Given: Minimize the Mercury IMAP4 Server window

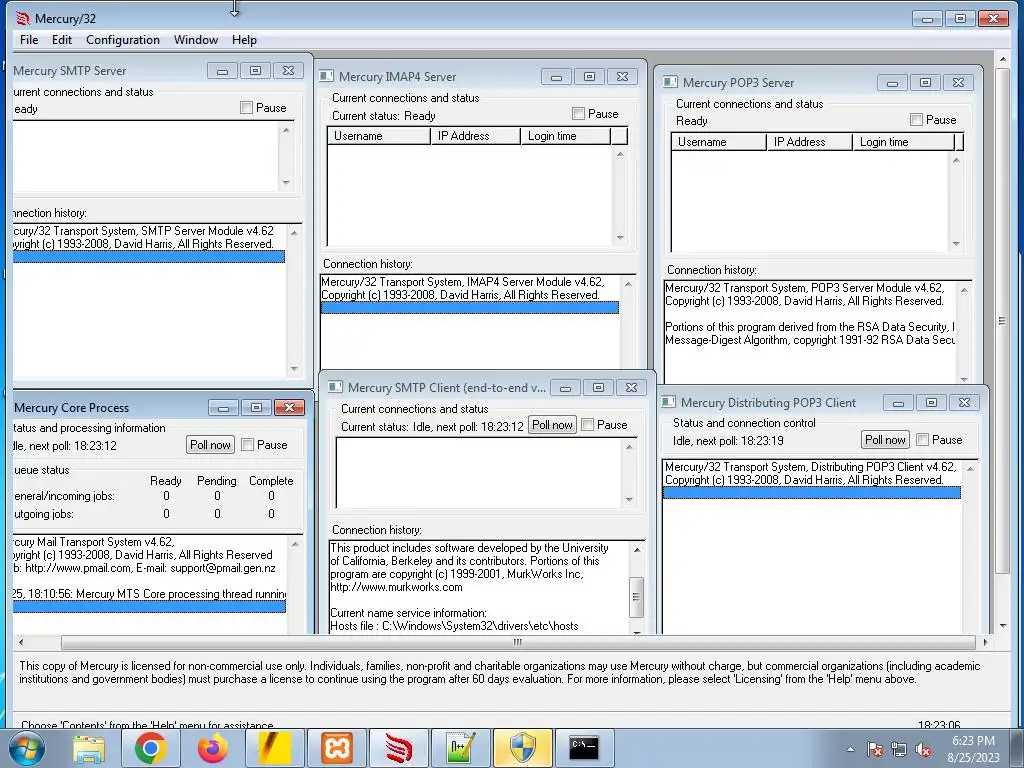Looking at the screenshot, I should pos(556,77).
